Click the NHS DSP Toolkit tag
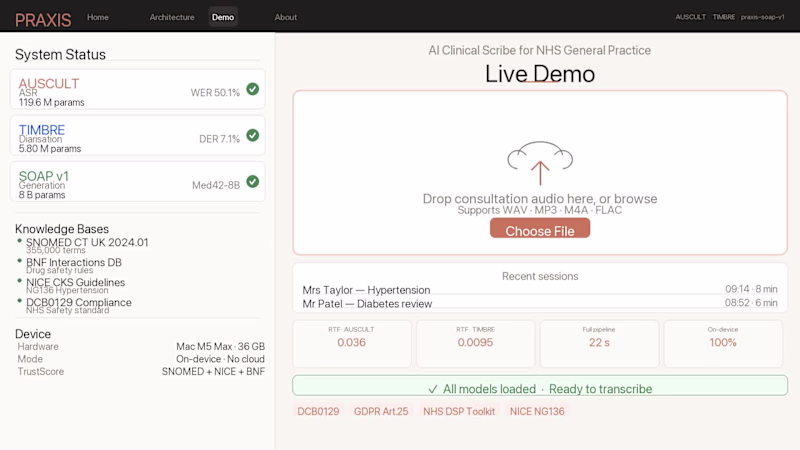The height and width of the screenshot is (450, 800). tap(459, 411)
